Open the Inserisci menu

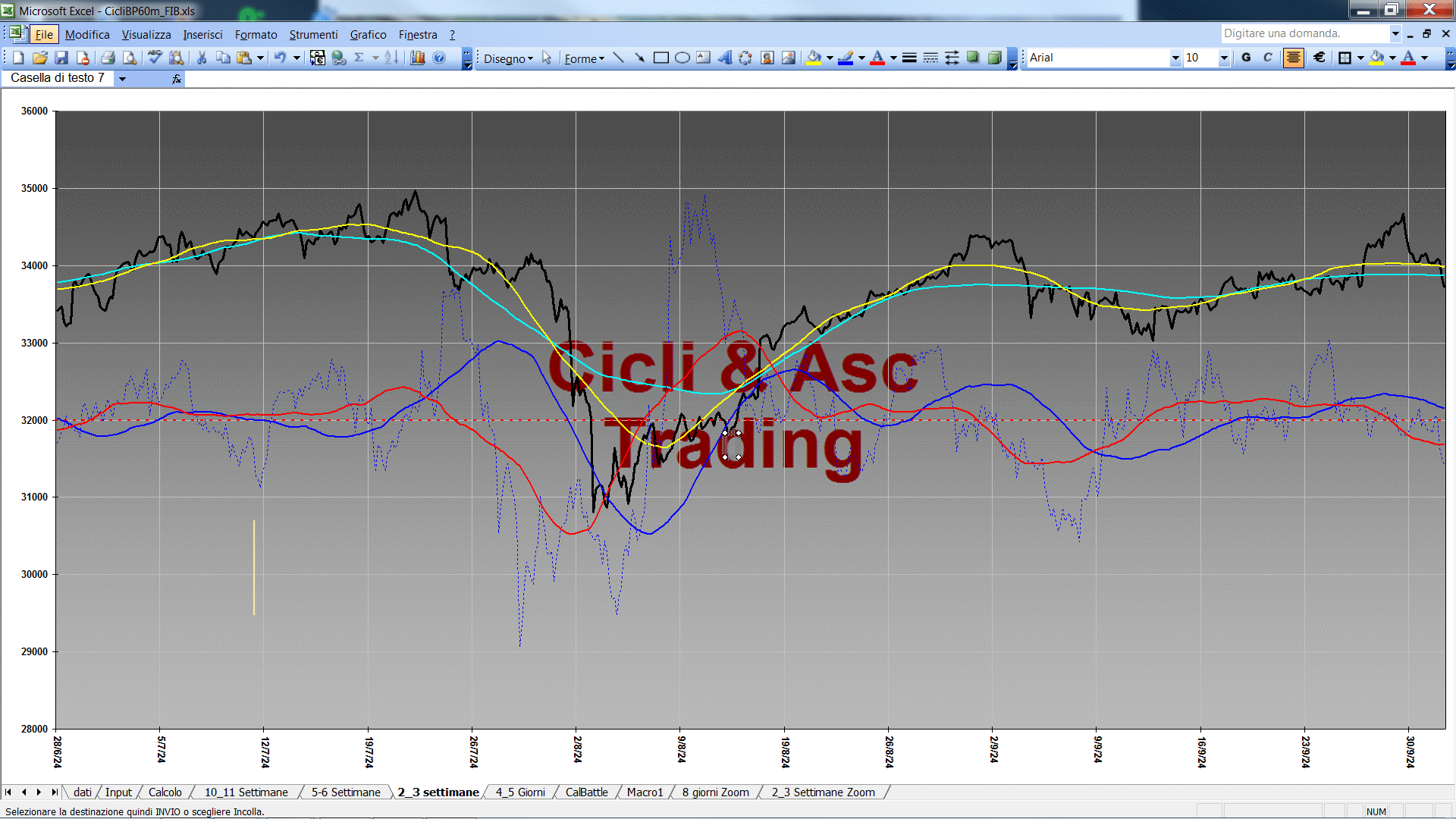tap(202, 34)
